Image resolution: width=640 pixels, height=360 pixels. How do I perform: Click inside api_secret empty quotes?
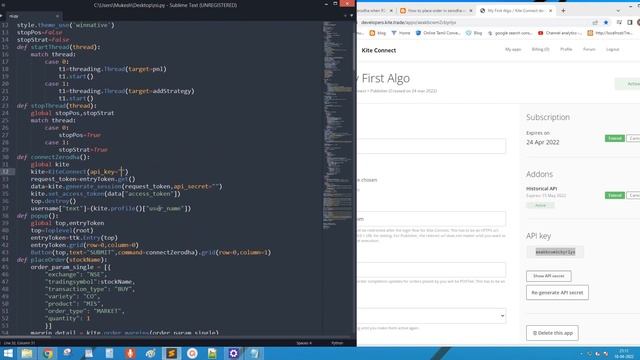[x=215, y=187]
